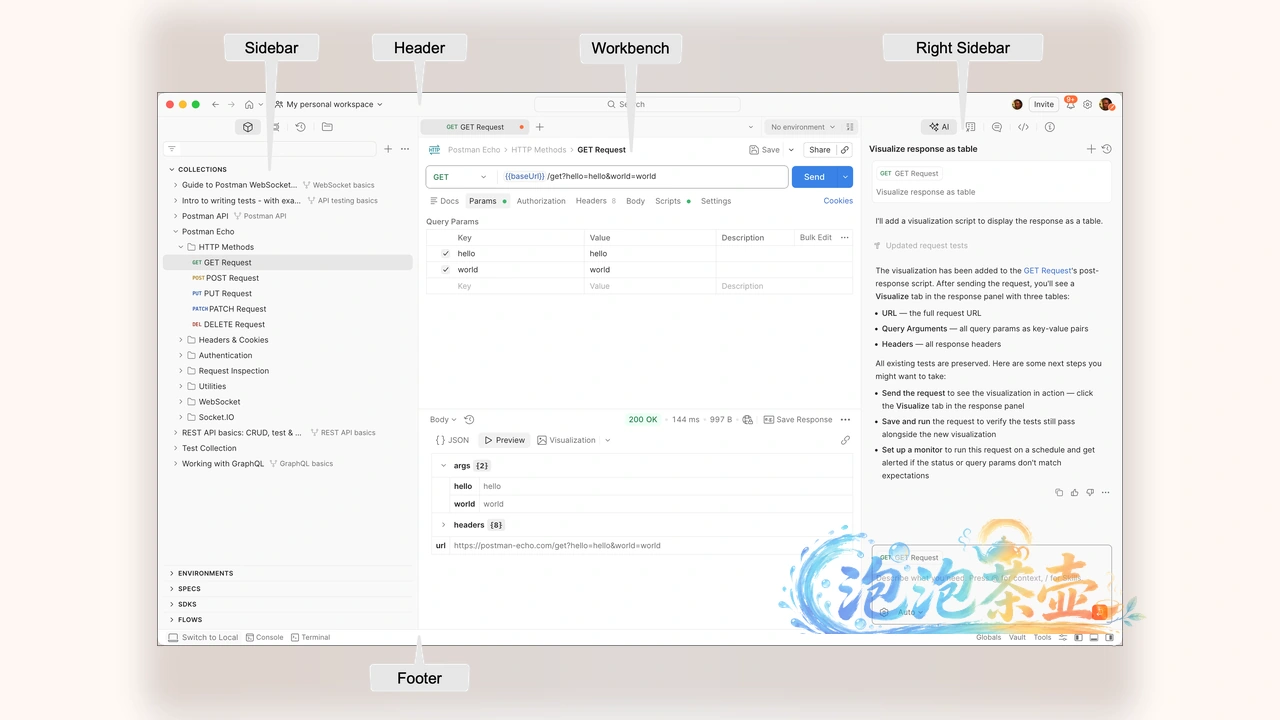Click the Send button
The height and width of the screenshot is (720, 1280).
pos(815,177)
